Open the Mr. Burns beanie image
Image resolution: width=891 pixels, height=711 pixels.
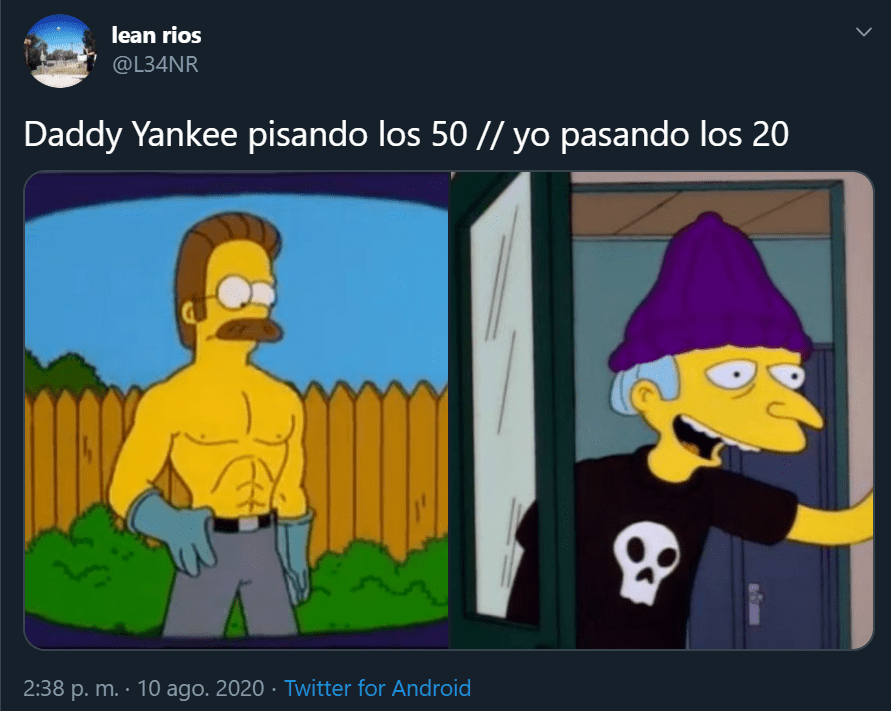pyautogui.click(x=662, y=410)
